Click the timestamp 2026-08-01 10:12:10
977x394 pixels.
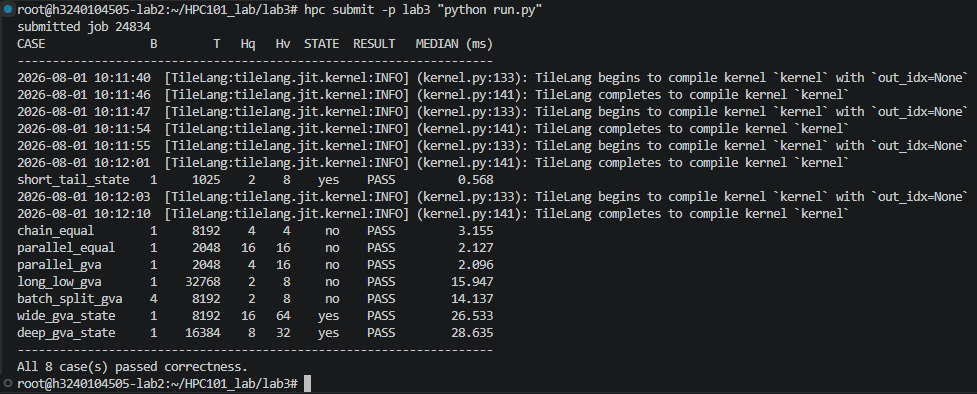point(84,214)
